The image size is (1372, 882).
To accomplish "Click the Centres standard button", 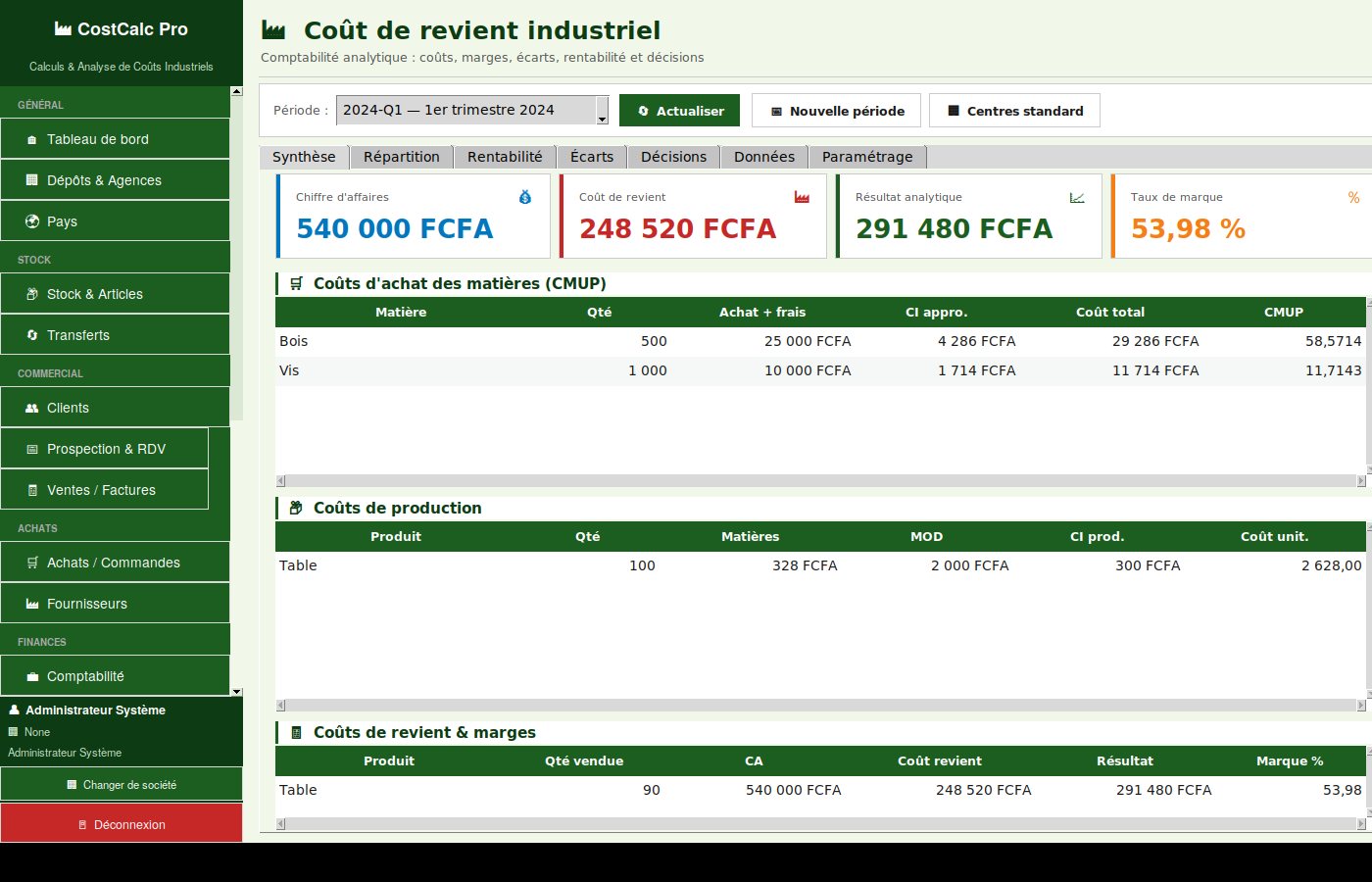I will click(1014, 111).
